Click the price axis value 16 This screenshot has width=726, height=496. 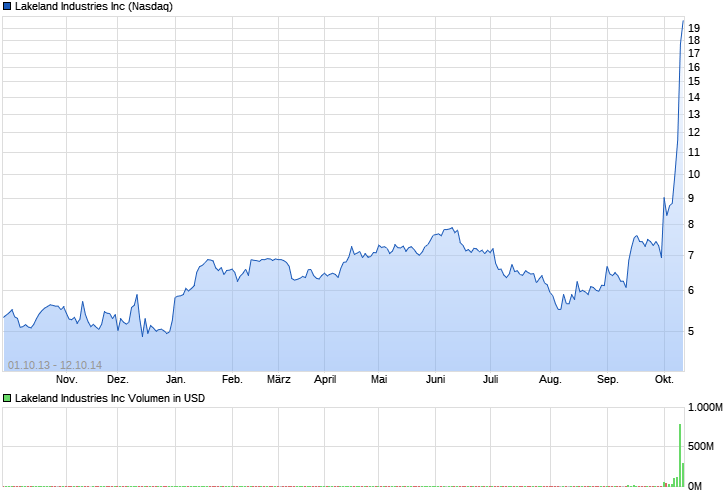pyautogui.click(x=694, y=68)
